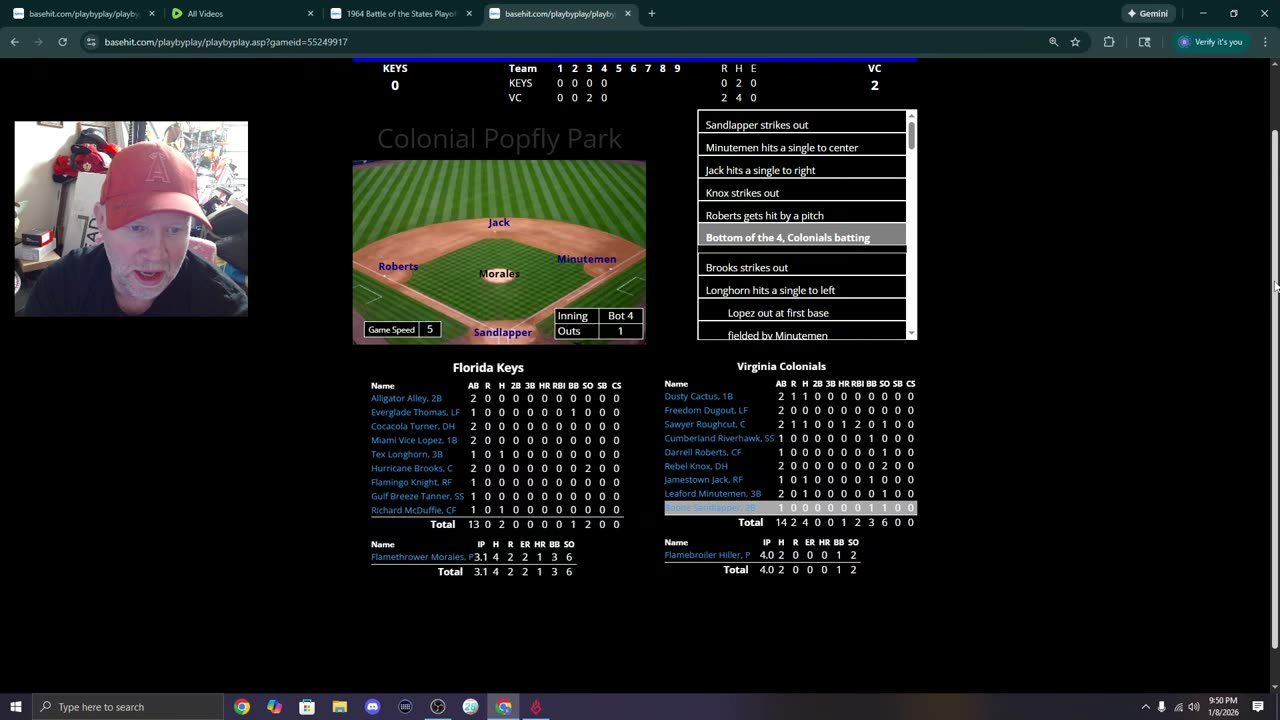Open the Windows Start menu

coord(16,707)
